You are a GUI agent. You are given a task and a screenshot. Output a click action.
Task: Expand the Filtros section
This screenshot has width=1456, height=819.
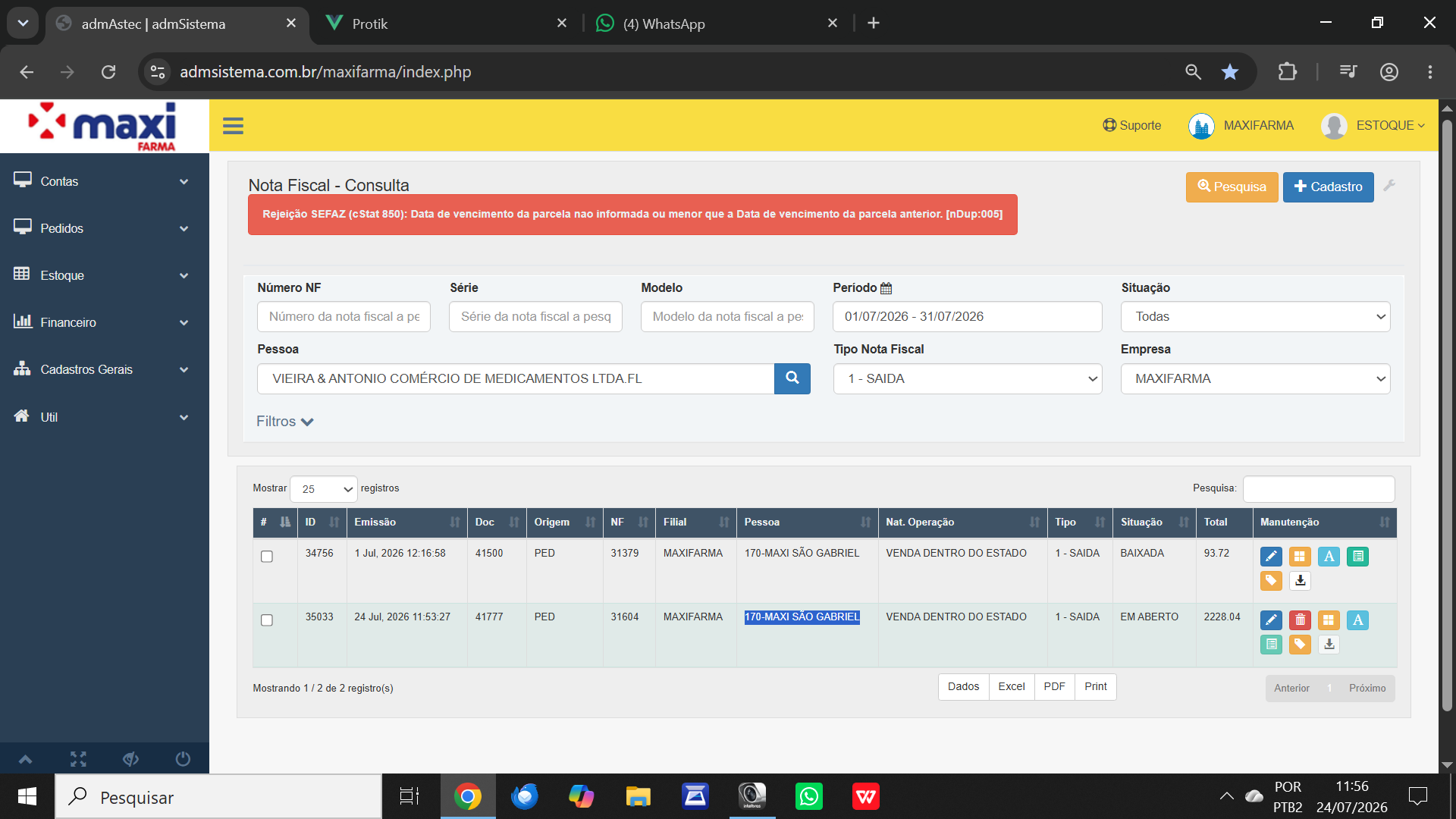pos(284,422)
